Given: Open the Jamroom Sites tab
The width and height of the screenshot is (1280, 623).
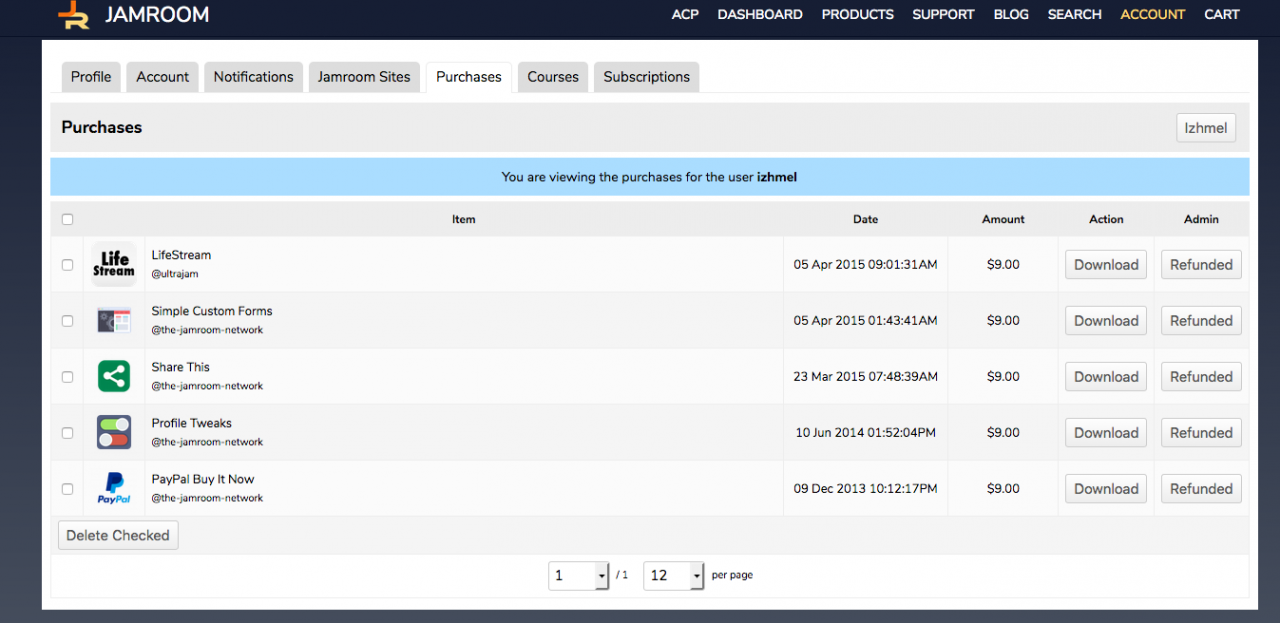Looking at the screenshot, I should pyautogui.click(x=364, y=77).
